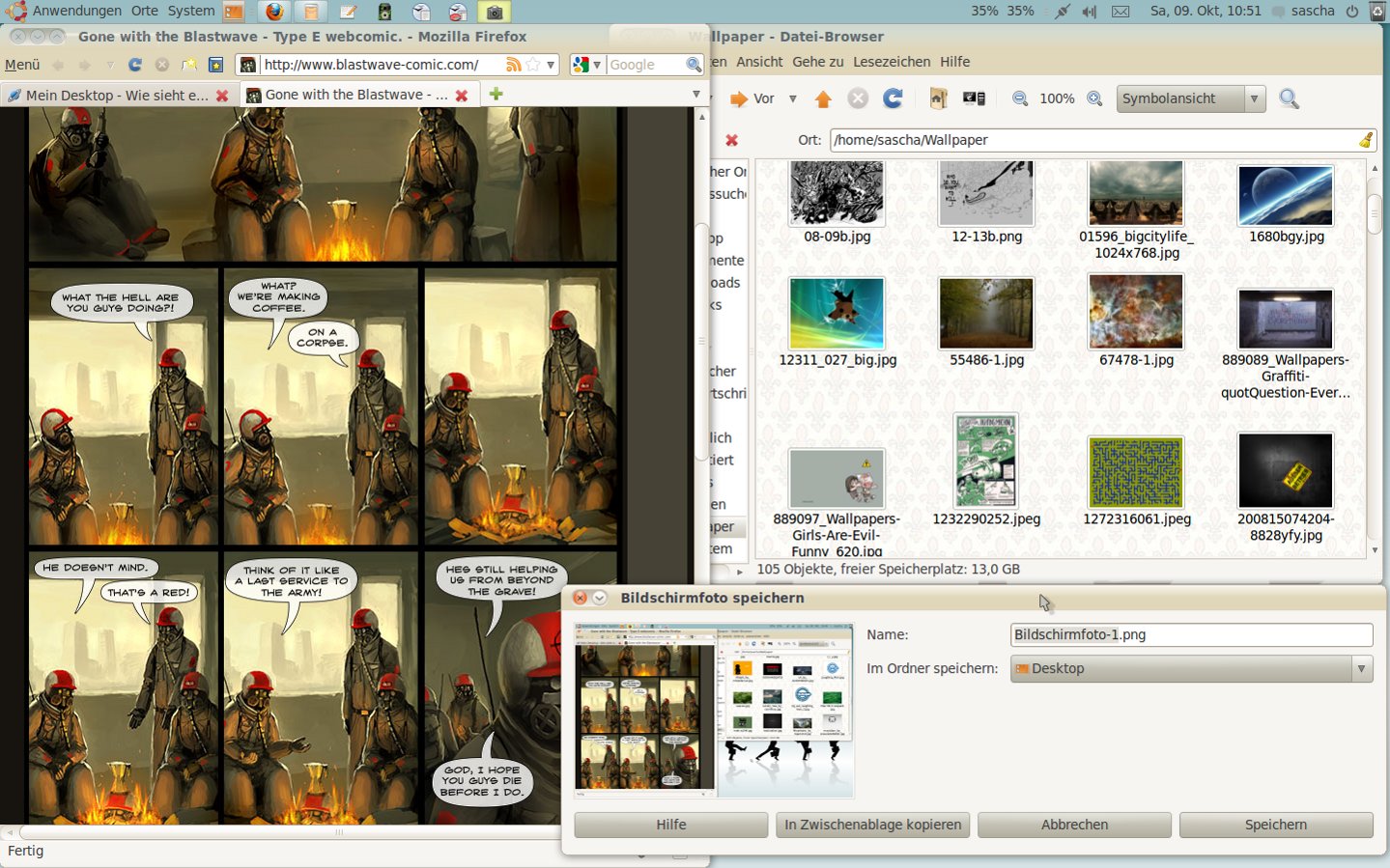Screen dimensions: 1390x868
Task: Open the home folder icon in the file browser
Action: [938, 98]
